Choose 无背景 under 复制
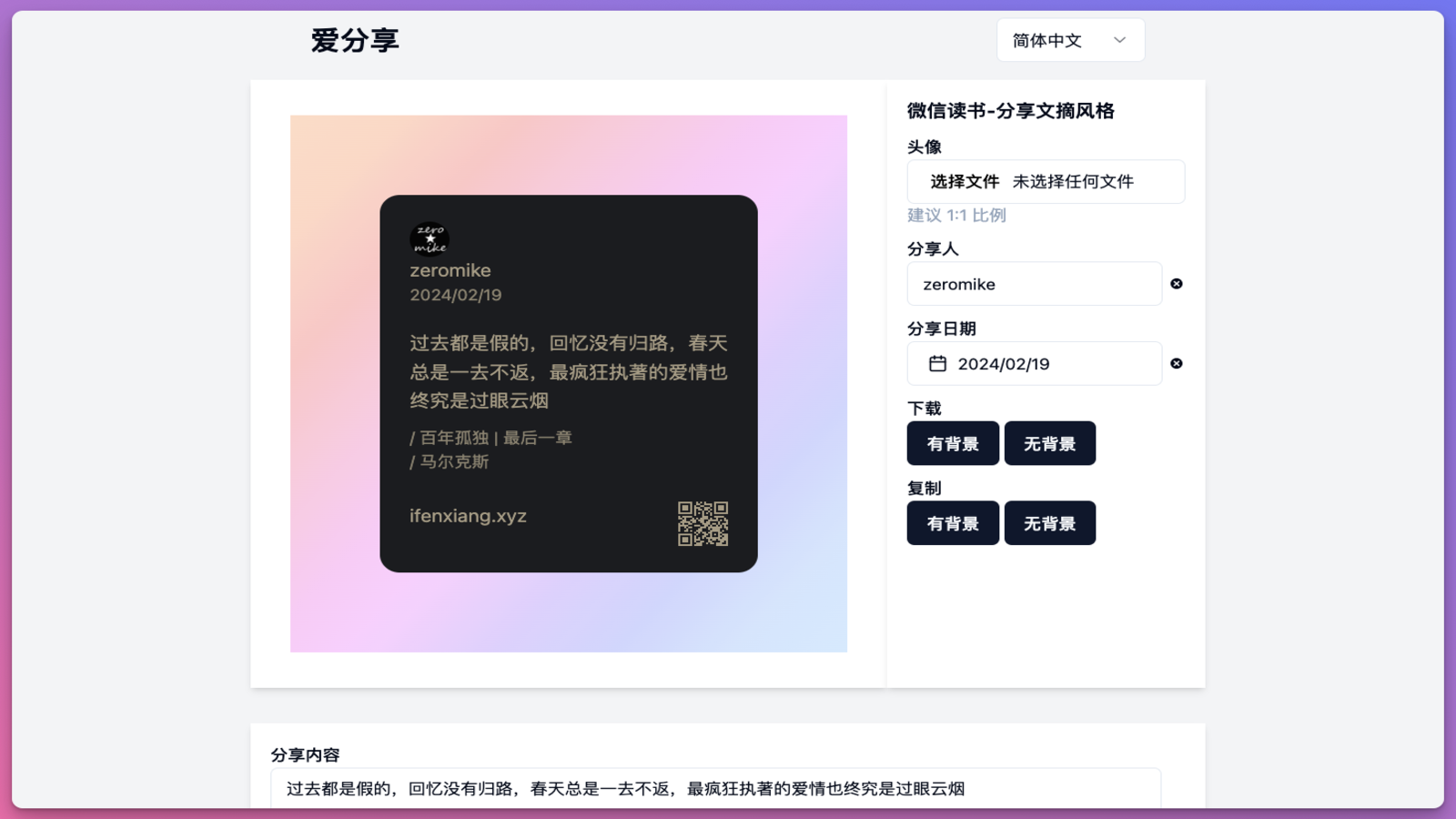Image resolution: width=1456 pixels, height=819 pixels. [1050, 522]
